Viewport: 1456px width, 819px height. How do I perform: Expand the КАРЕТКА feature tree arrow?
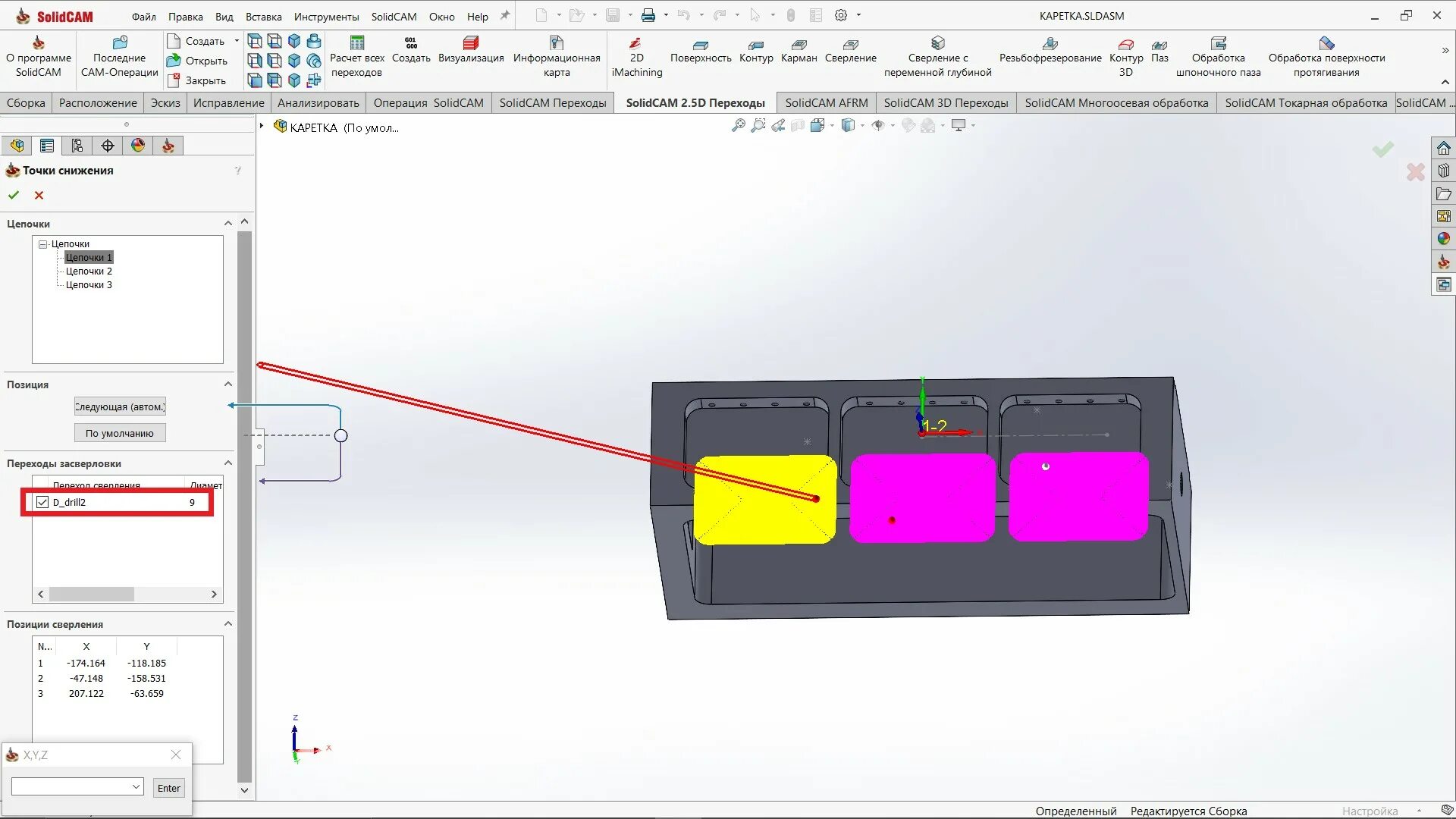pyautogui.click(x=262, y=126)
